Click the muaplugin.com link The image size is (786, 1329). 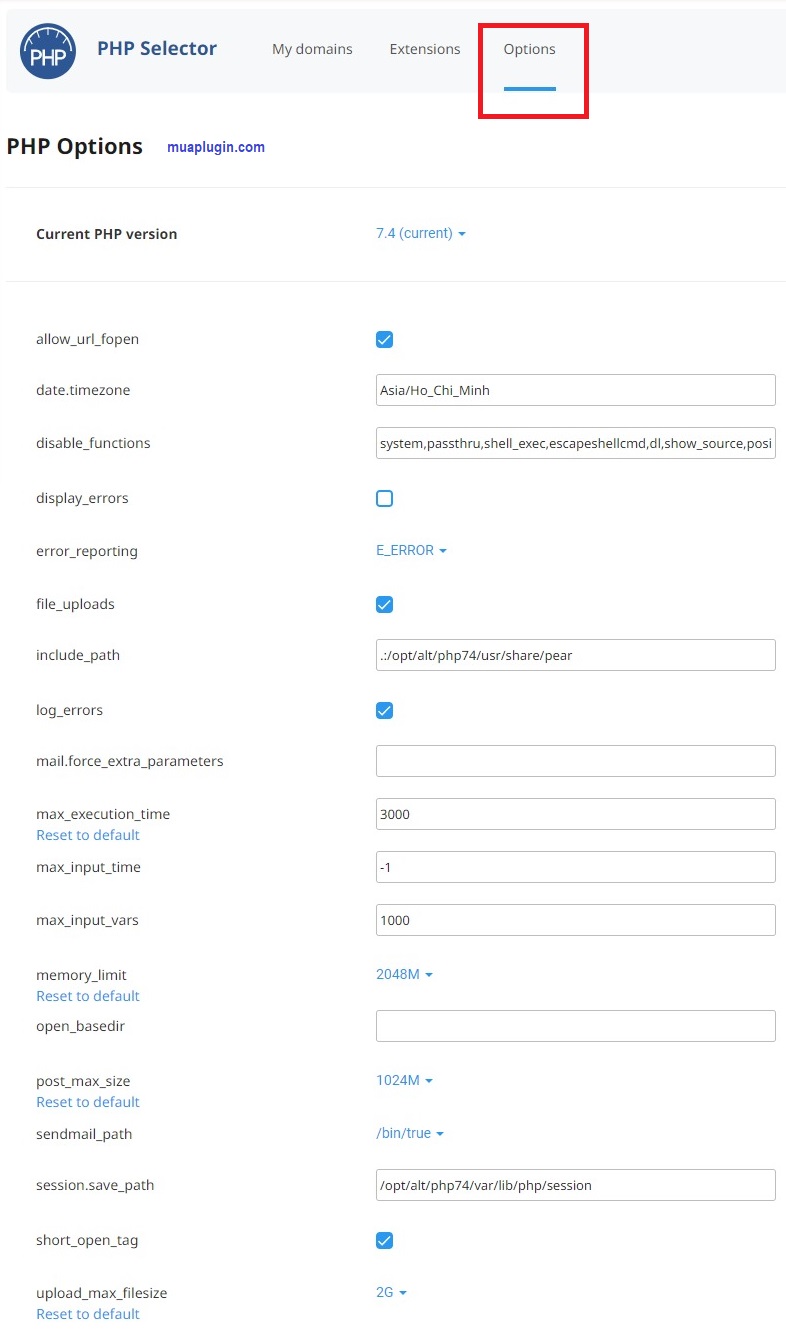(216, 147)
